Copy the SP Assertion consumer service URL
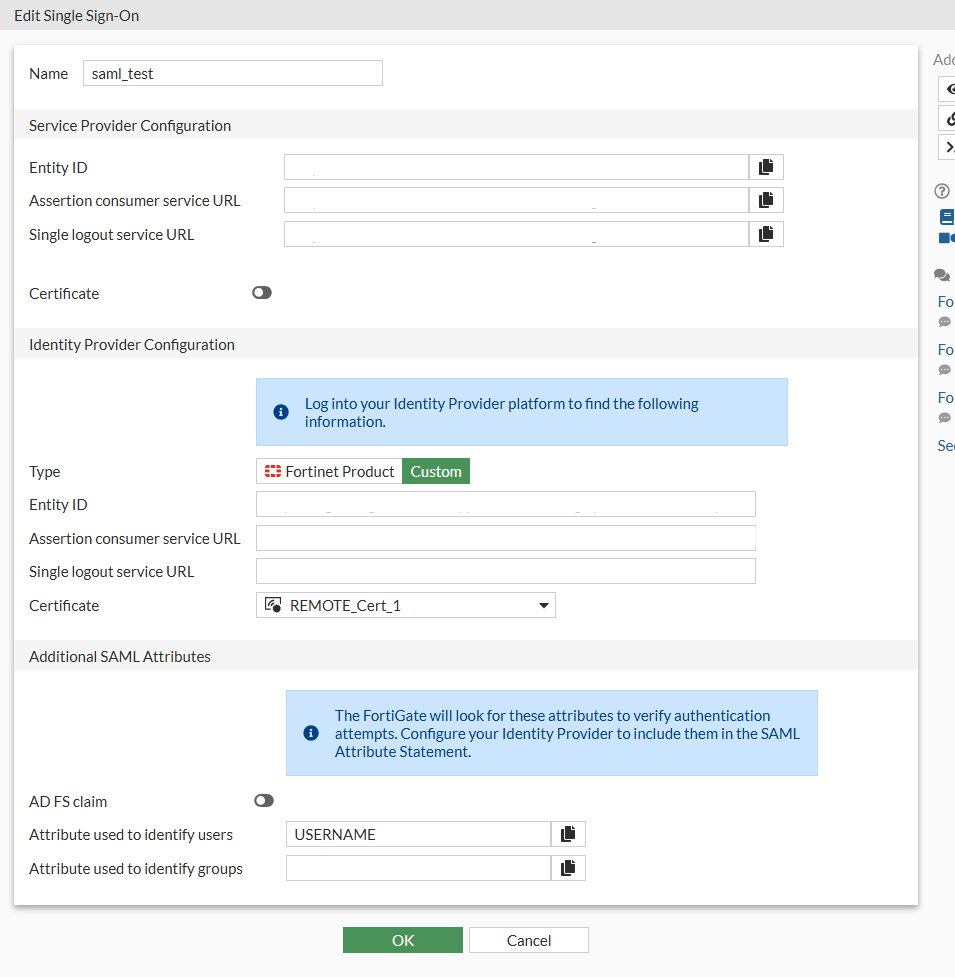955x977 pixels. (766, 200)
